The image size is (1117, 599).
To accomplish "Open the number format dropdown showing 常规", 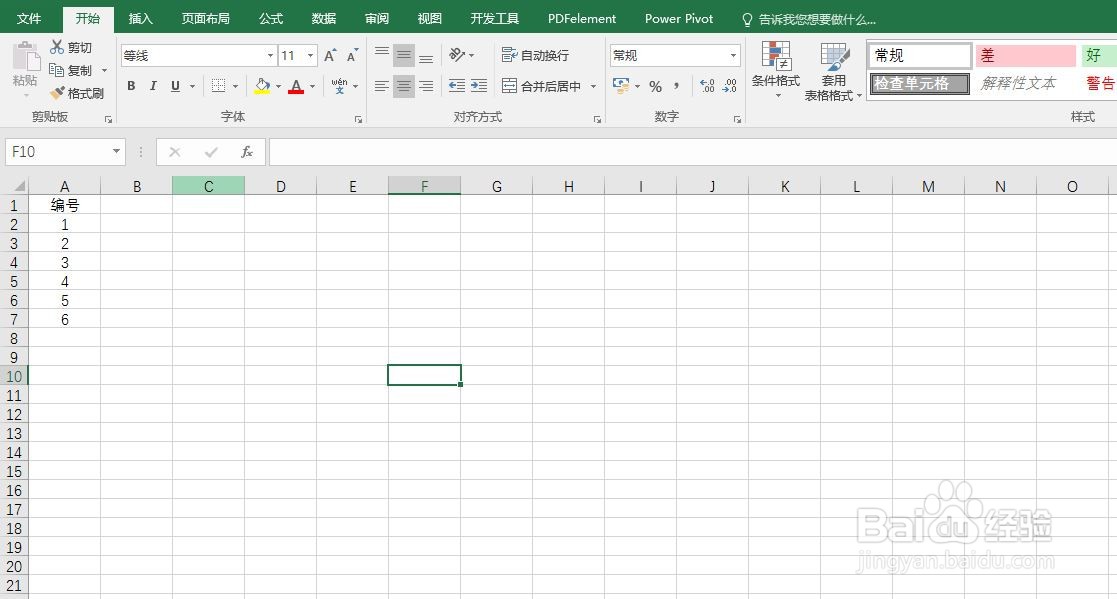I will [732, 55].
